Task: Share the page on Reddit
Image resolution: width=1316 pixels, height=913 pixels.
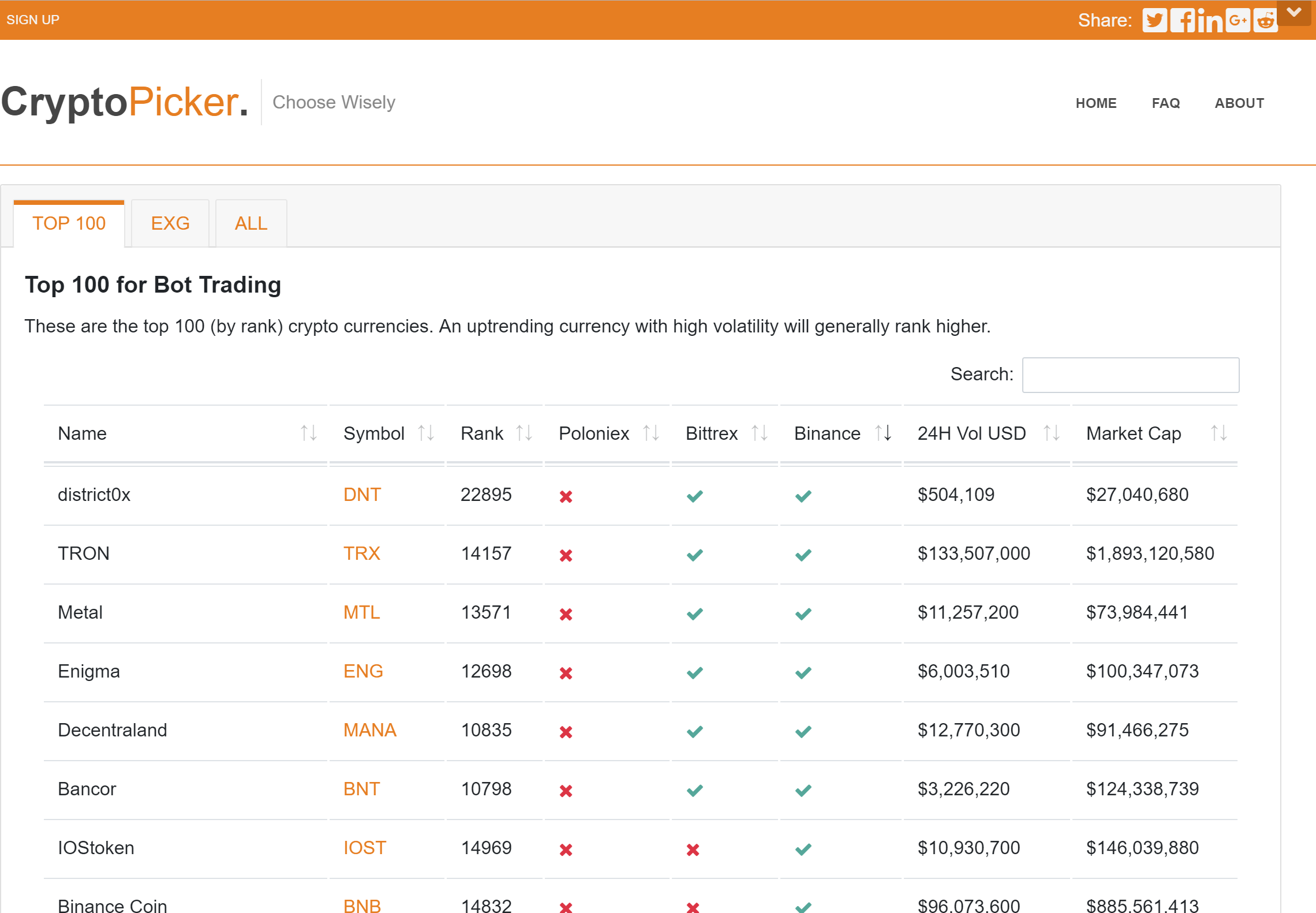Action: (x=1264, y=20)
